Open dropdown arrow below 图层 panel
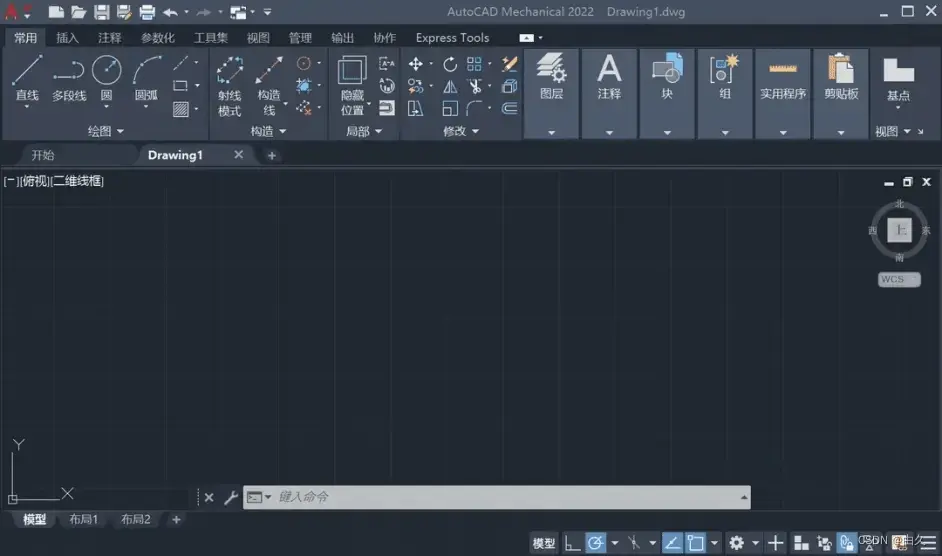942x556 pixels. pos(551,132)
